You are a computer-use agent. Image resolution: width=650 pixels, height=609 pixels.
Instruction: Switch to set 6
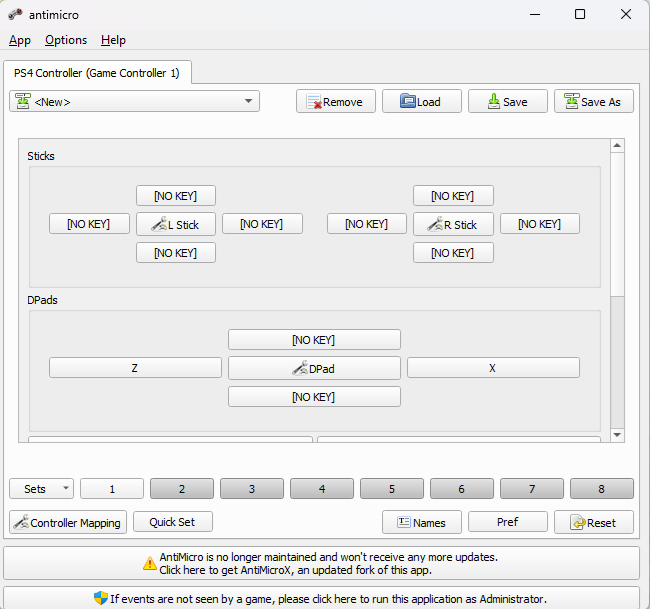[462, 489]
